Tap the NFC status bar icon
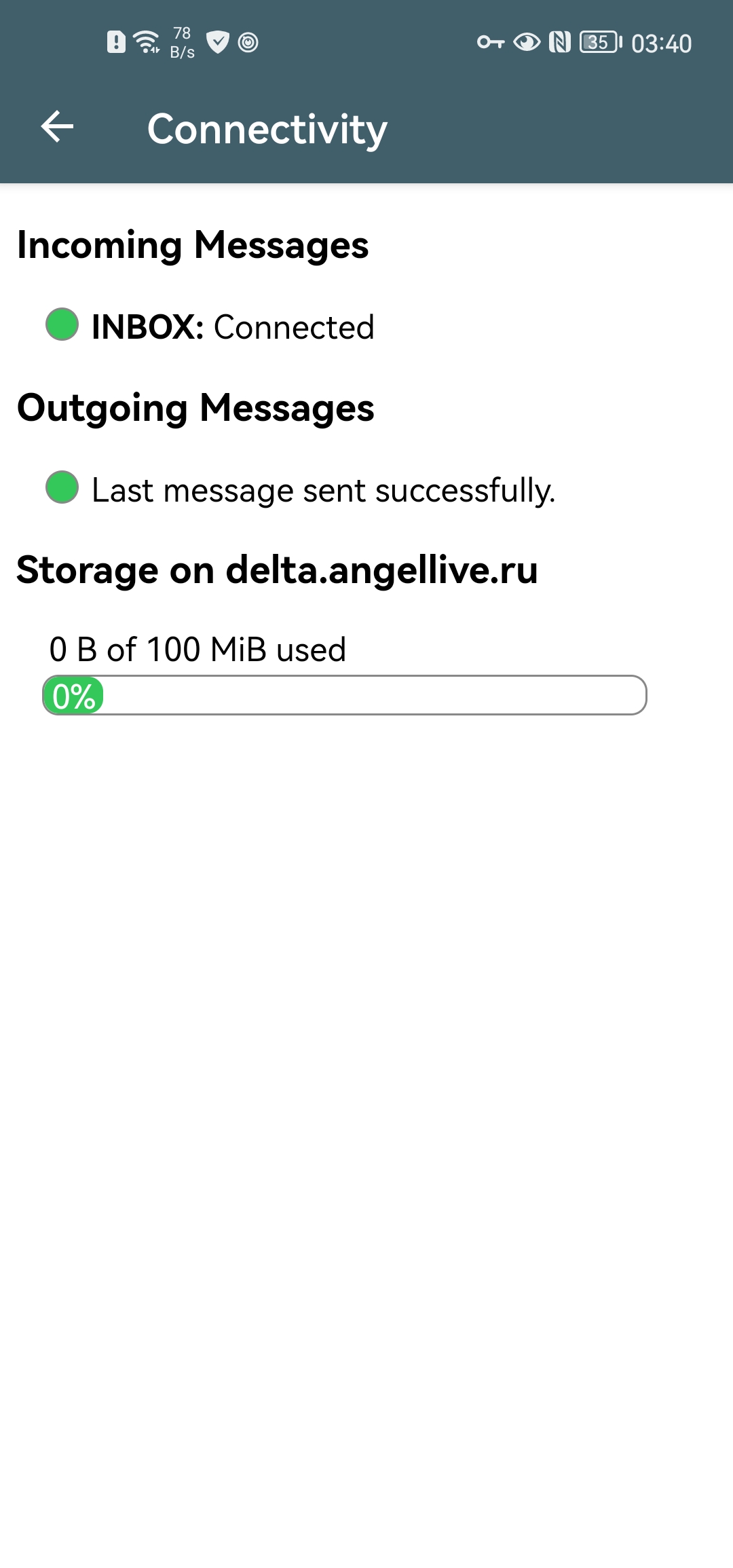The height and width of the screenshot is (1568, 733). (x=560, y=42)
